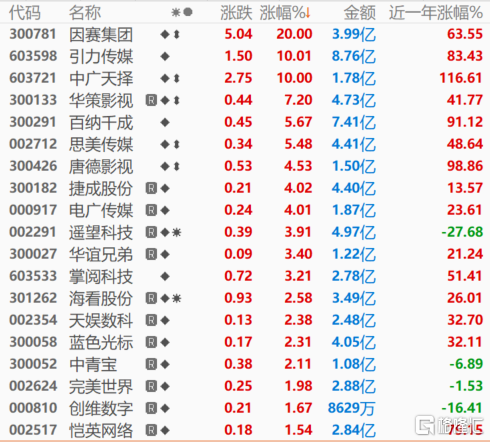Click the diamond marker on 掌阅科技 row
Image resolution: width=490 pixels, height=442 pixels.
[x=165, y=276]
